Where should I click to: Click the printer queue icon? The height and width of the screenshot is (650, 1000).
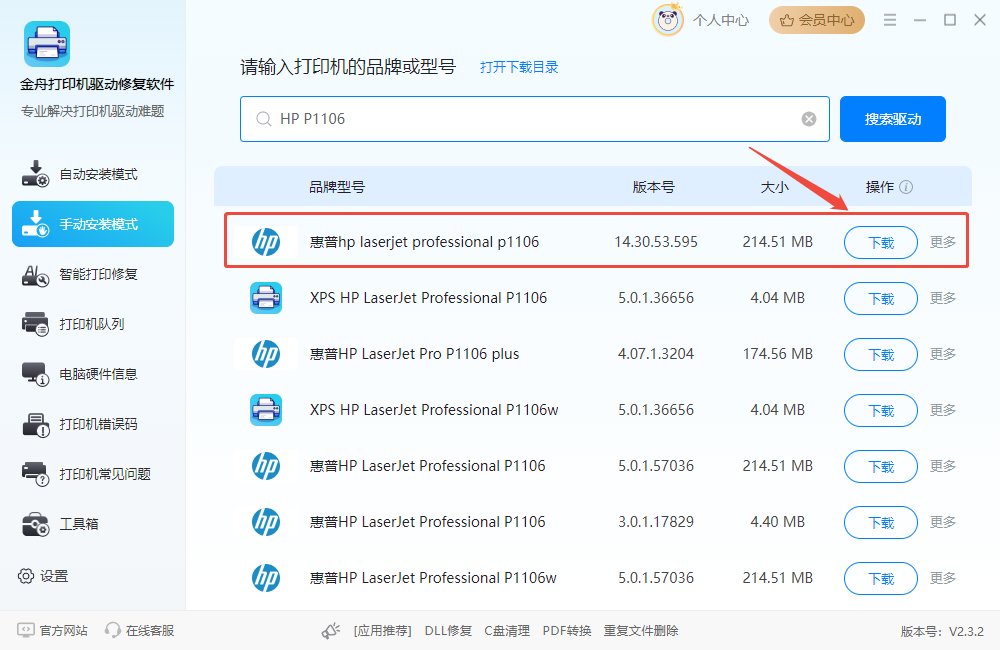point(35,324)
